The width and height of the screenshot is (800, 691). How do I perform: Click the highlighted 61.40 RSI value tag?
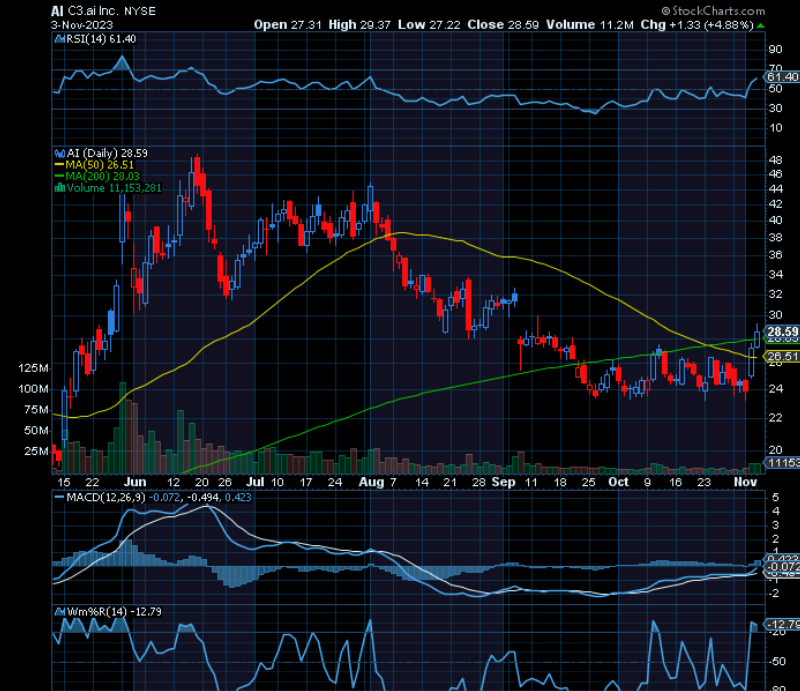(778, 75)
